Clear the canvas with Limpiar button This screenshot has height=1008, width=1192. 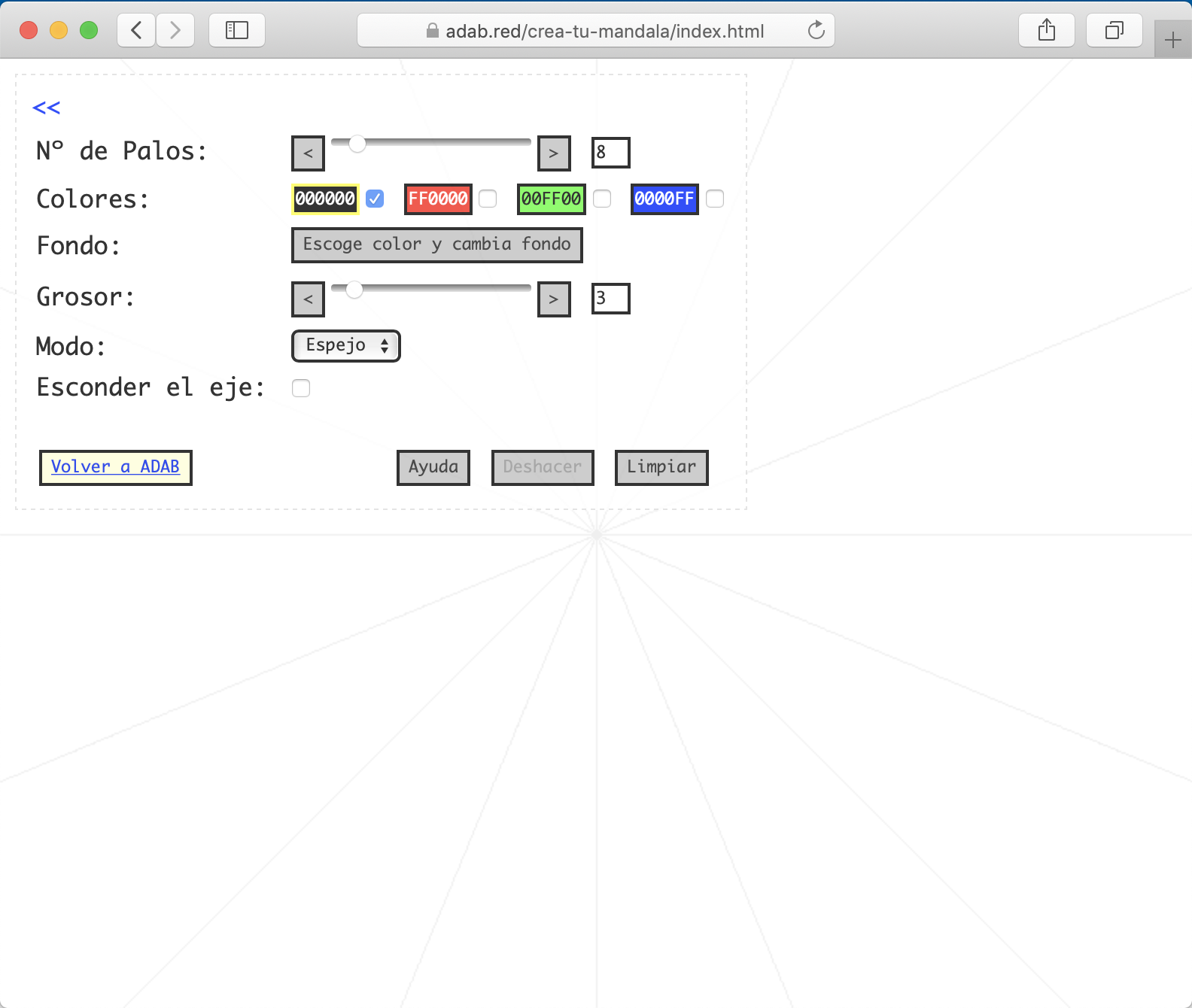point(661,468)
